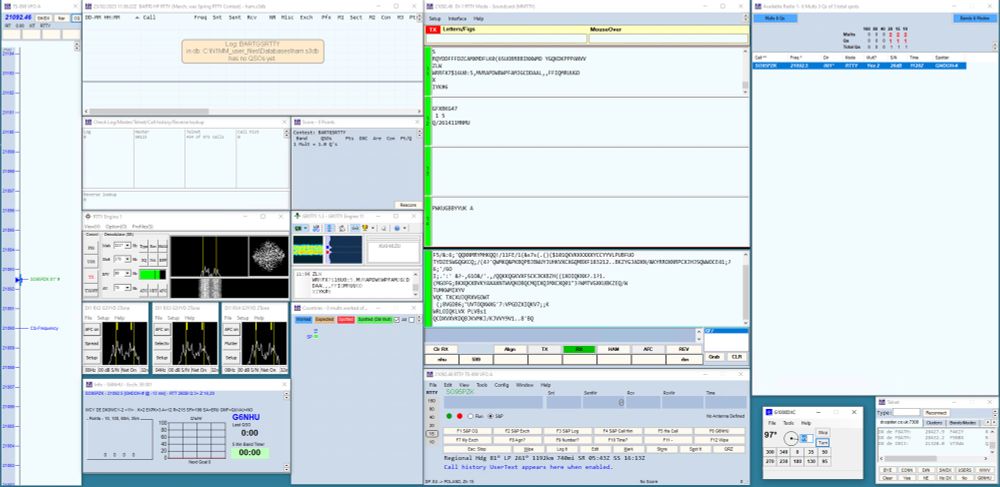The height and width of the screenshot is (487, 1000).
Task: Click the spectrum plot in the Flutter 2Tone window
Action: [264, 343]
